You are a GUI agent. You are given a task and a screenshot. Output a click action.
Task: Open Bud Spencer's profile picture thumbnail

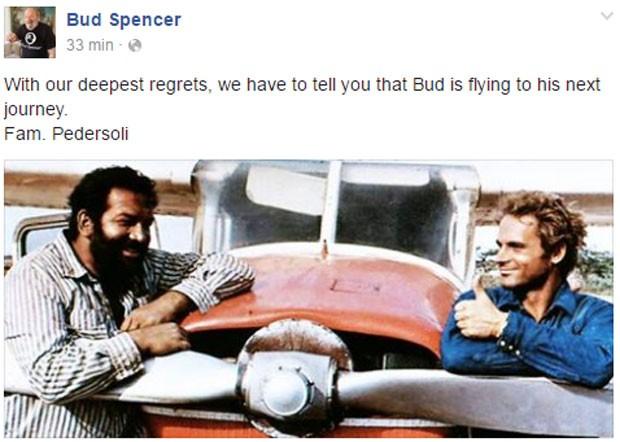(x=30, y=32)
